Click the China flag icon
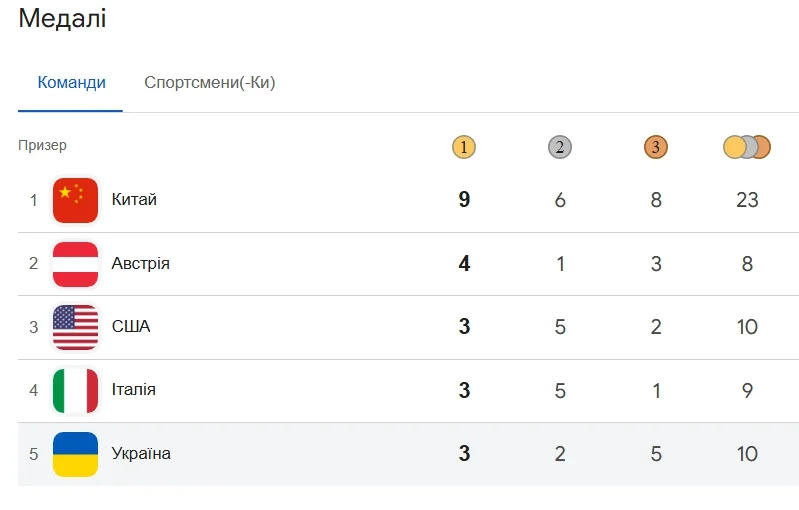The height and width of the screenshot is (510, 799). point(75,200)
